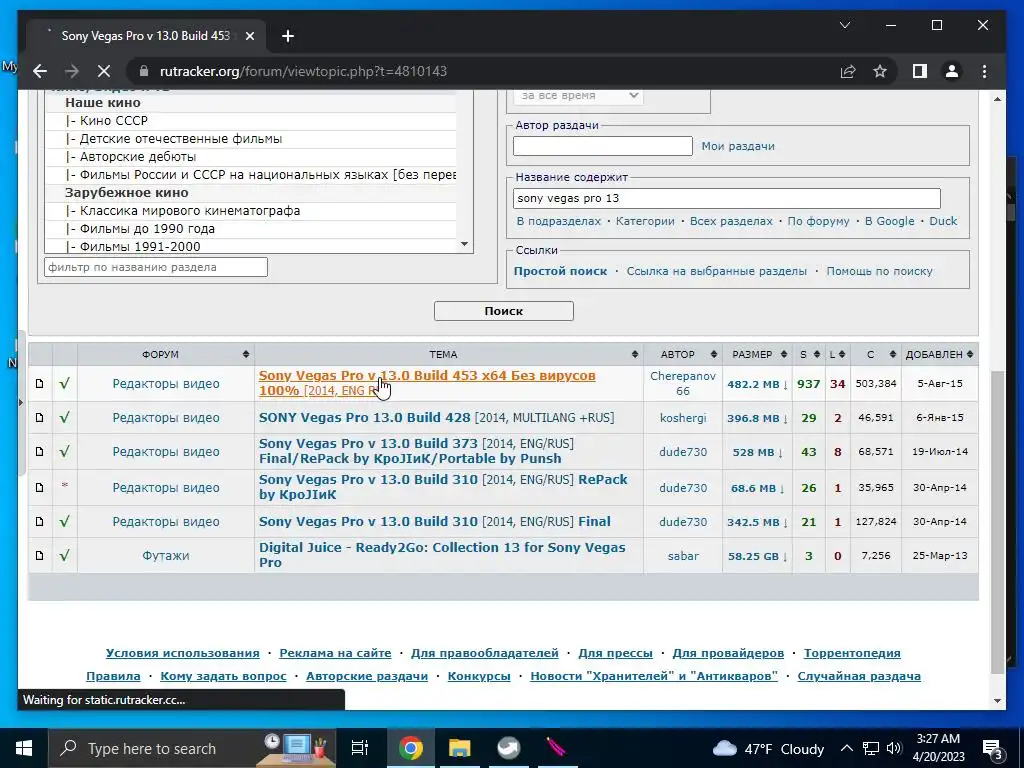Download the 482.2 MB torrent

[x=758, y=384]
